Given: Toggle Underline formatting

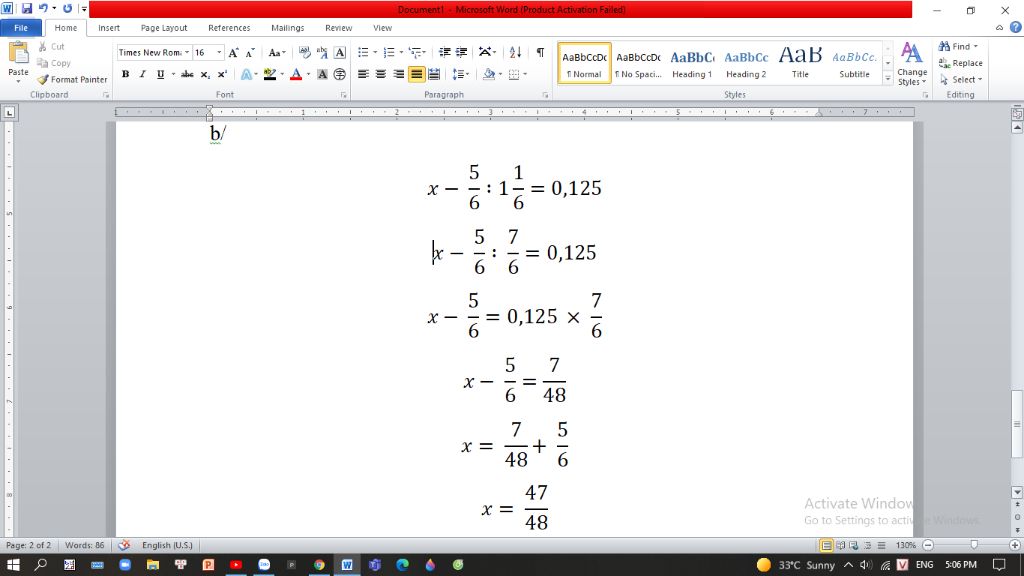Looking at the screenshot, I should [160, 74].
